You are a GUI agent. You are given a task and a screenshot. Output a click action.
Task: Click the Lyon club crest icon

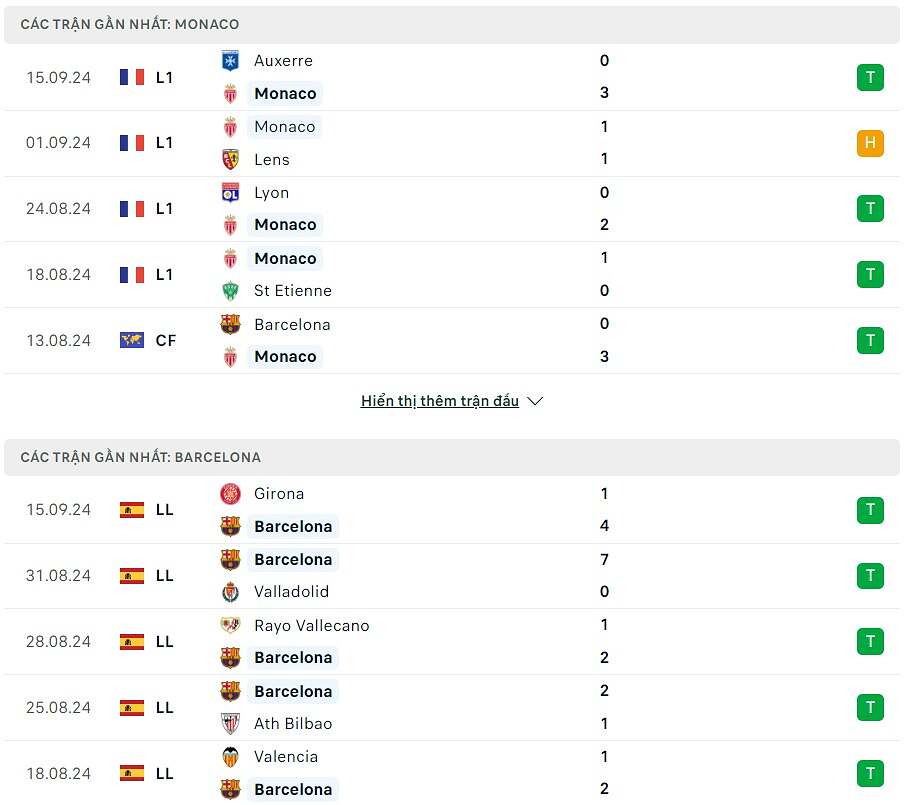click(x=230, y=193)
